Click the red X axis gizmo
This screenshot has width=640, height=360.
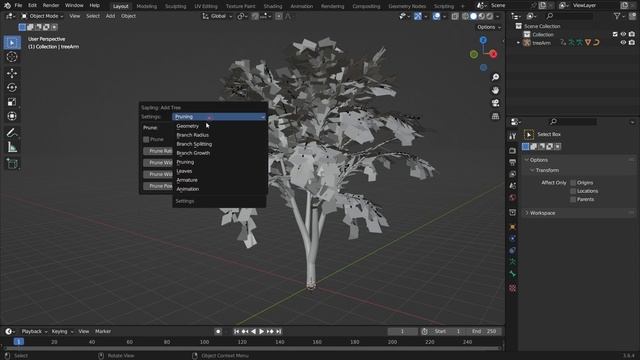click(493, 54)
